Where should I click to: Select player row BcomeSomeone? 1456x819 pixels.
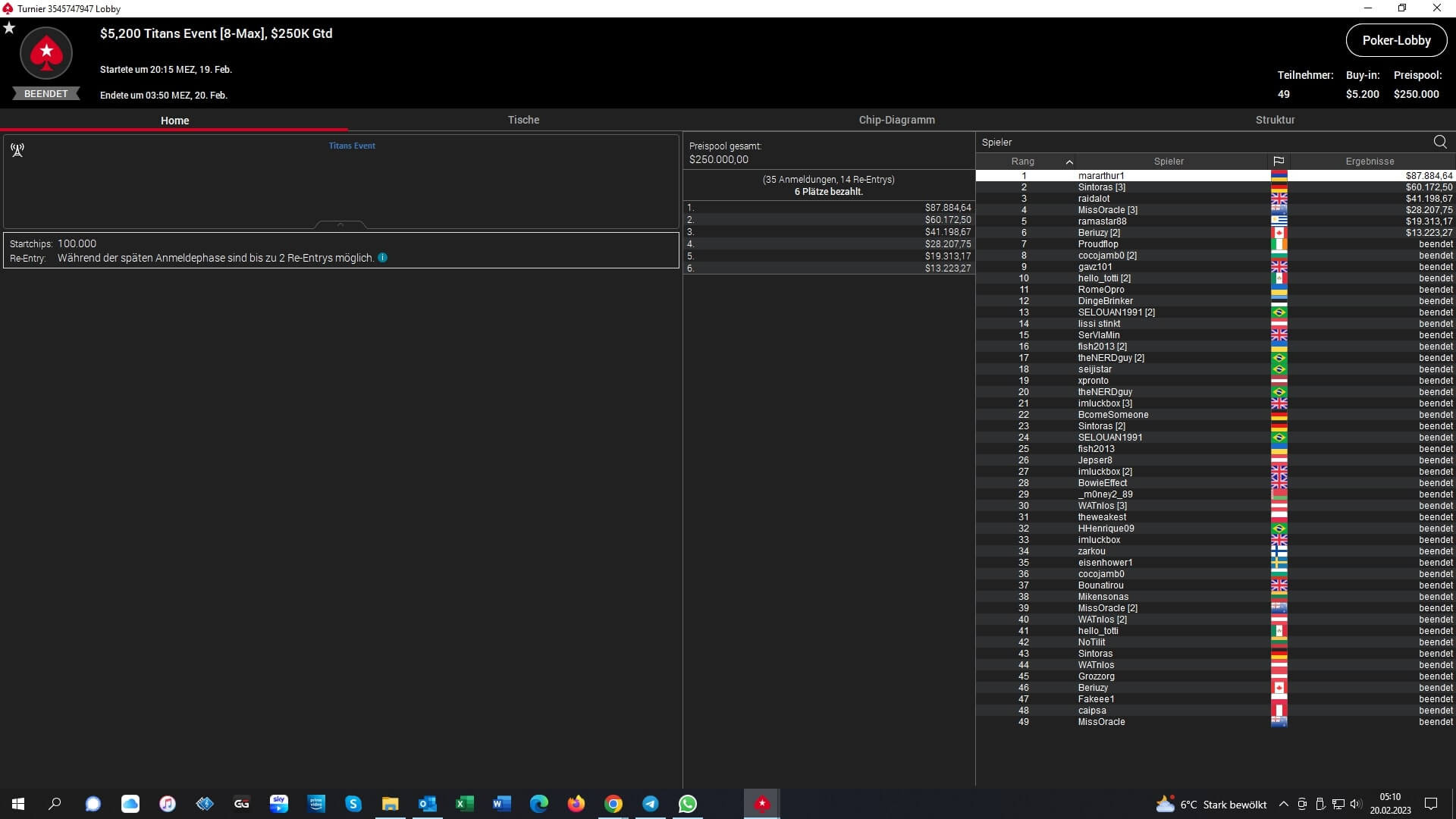(x=1215, y=415)
